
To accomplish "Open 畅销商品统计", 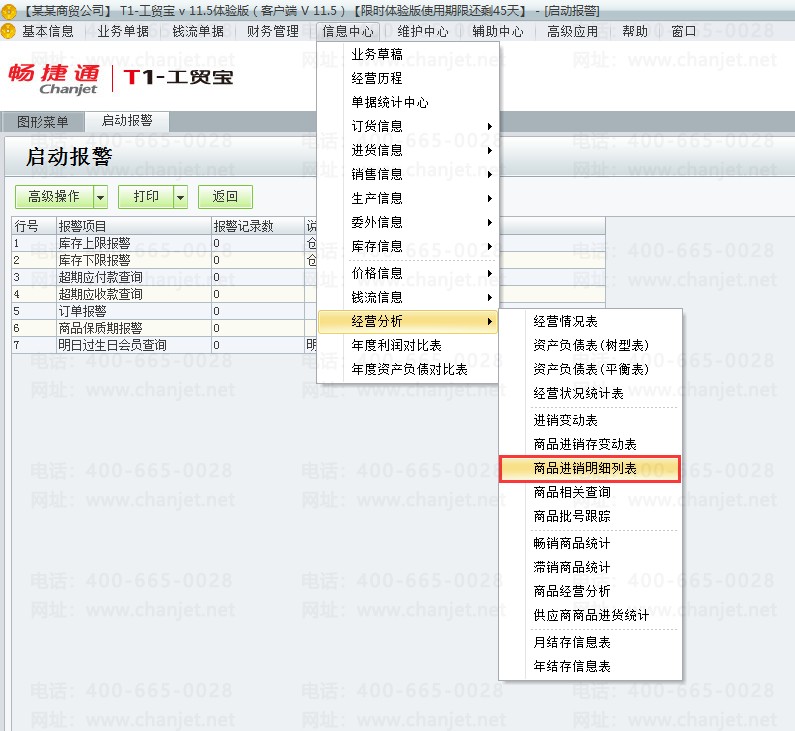I will click(590, 543).
